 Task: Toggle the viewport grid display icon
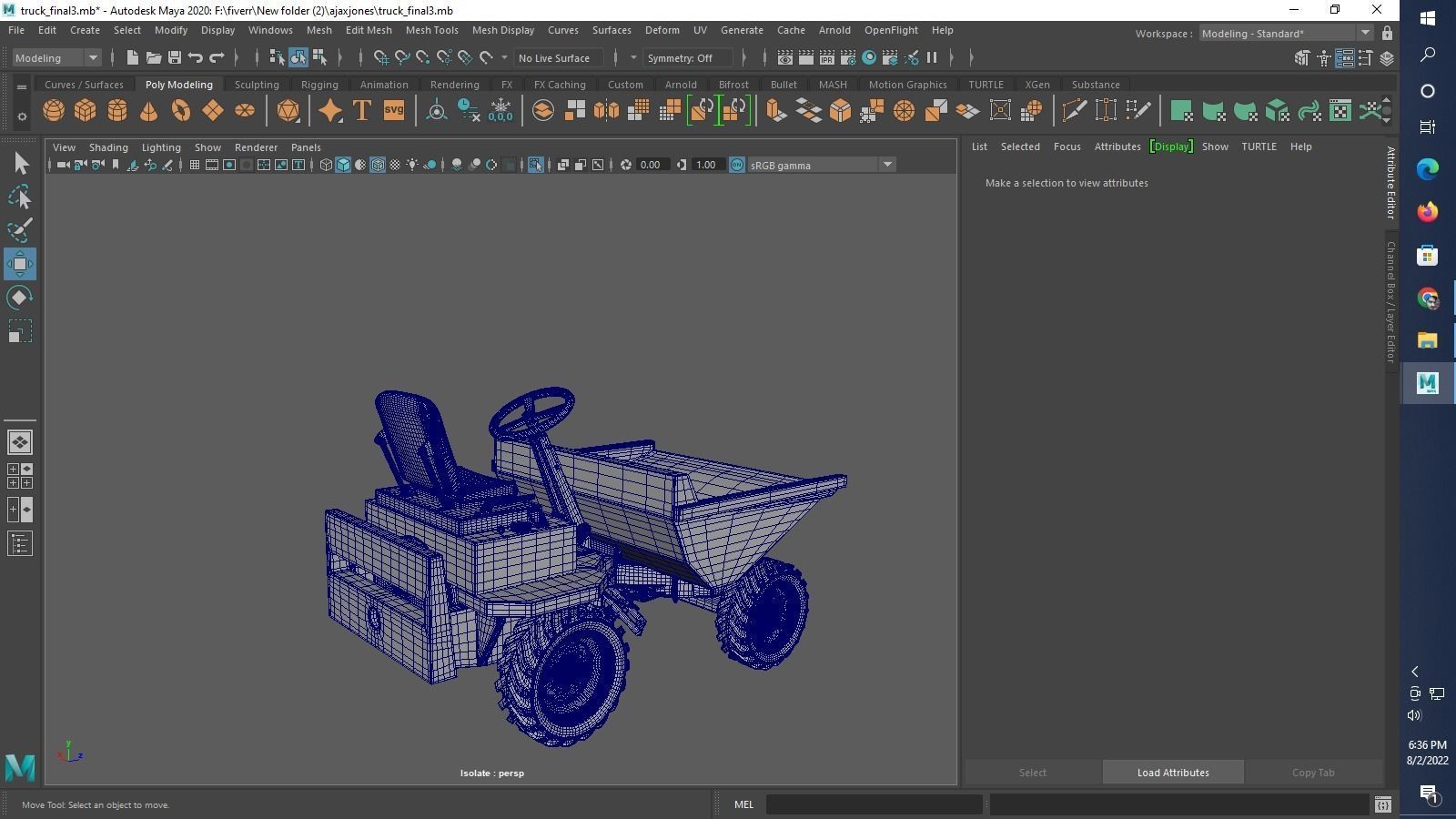point(194,165)
